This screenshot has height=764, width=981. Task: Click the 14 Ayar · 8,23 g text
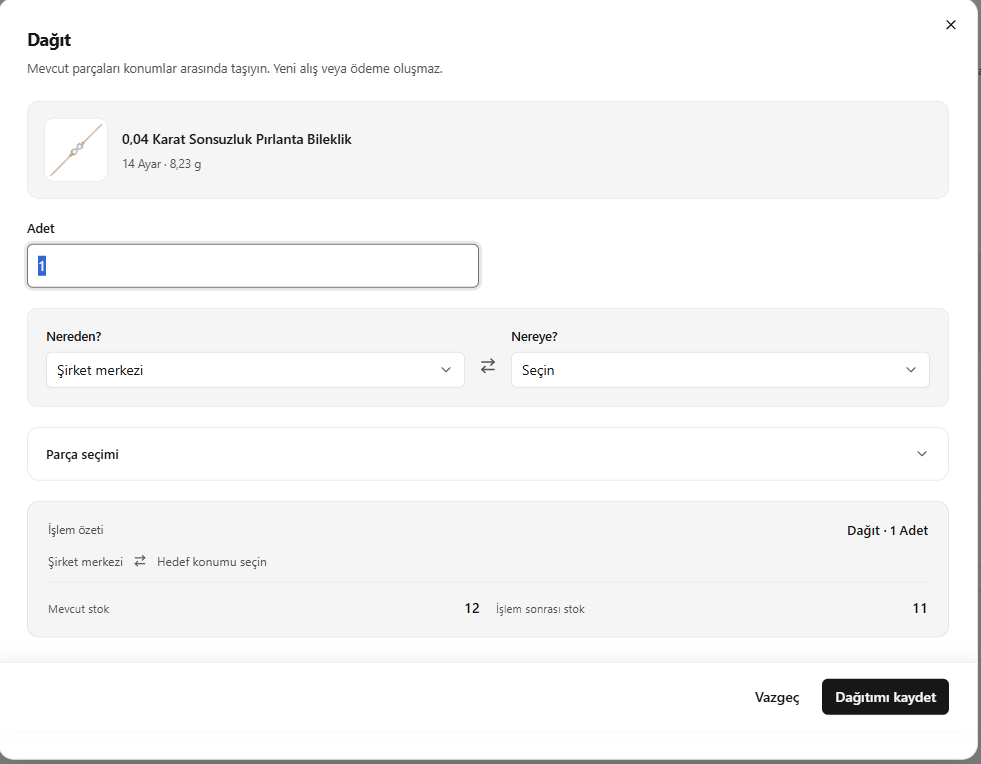tap(161, 164)
